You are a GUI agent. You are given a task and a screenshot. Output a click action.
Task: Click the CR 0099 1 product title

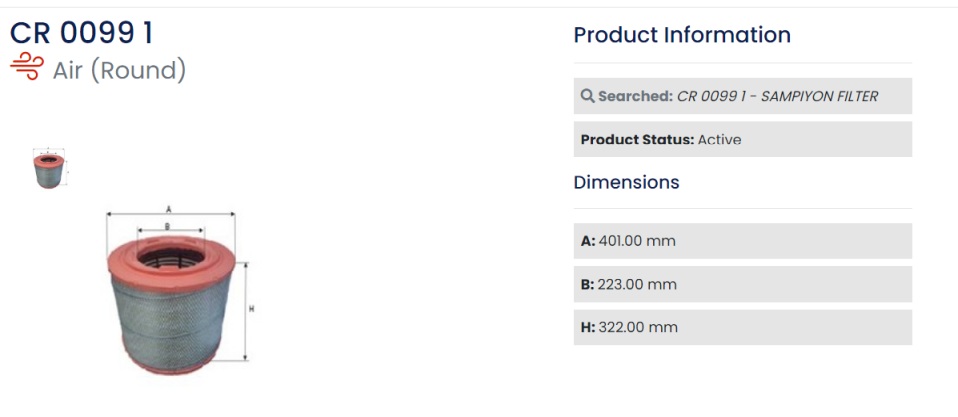pos(81,33)
